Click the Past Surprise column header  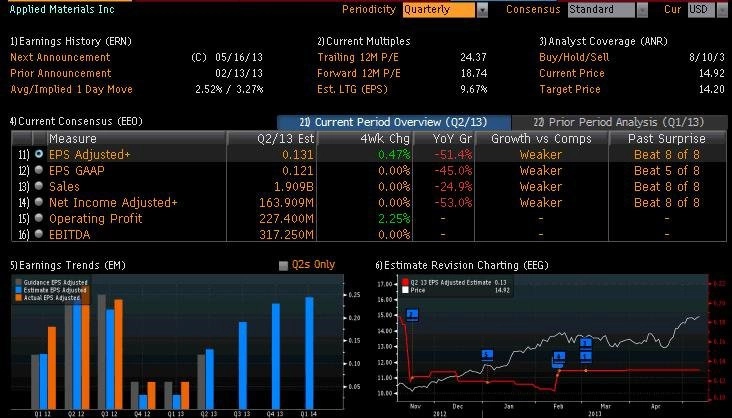(x=667, y=139)
